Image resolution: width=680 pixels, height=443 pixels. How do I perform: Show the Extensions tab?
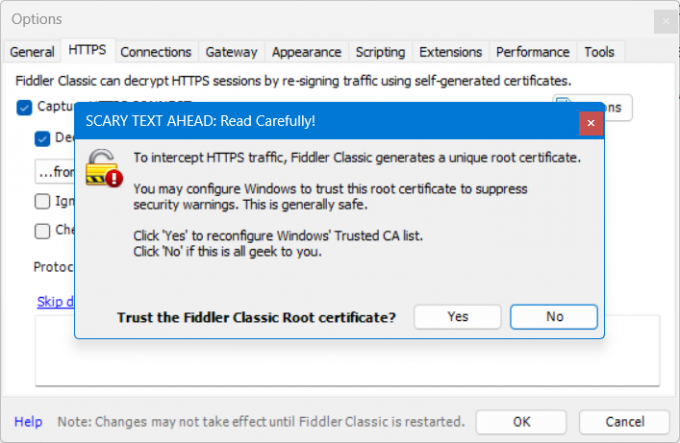[x=450, y=52]
